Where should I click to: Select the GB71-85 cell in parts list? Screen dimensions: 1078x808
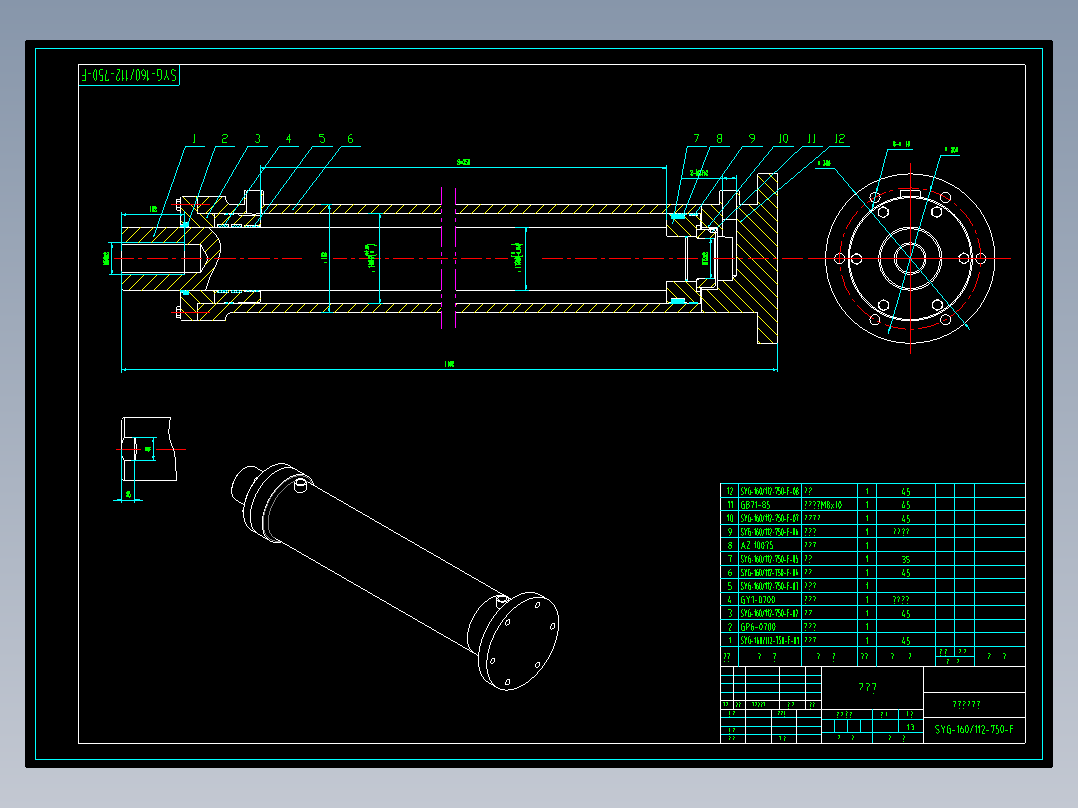755,505
